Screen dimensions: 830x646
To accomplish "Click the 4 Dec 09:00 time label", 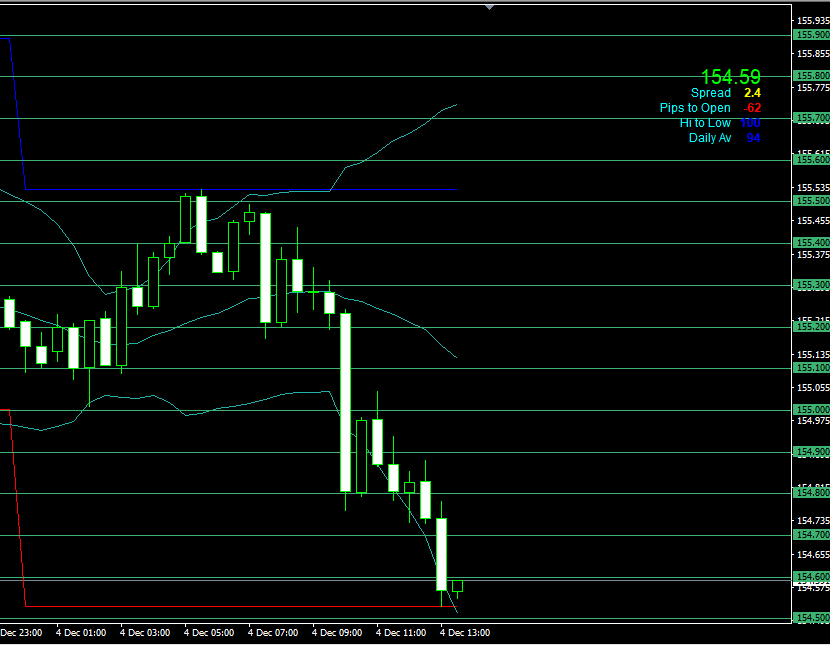I will (x=337, y=633).
